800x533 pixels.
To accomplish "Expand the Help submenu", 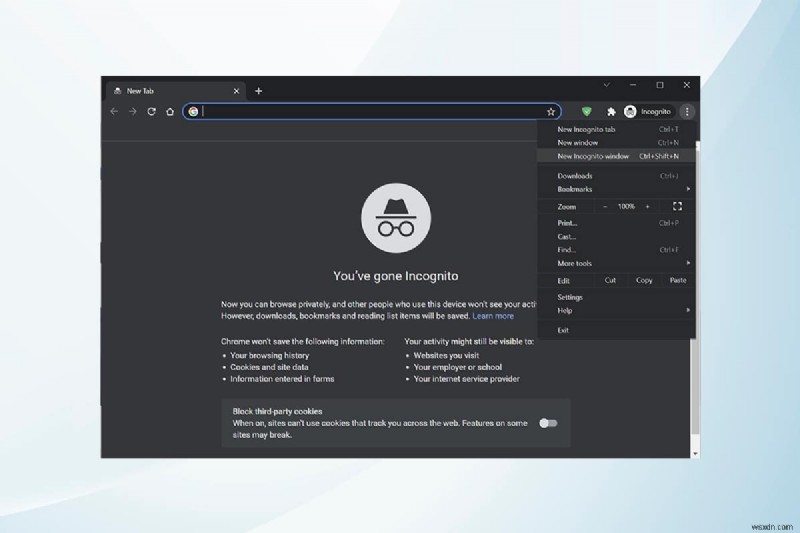I will coord(616,311).
